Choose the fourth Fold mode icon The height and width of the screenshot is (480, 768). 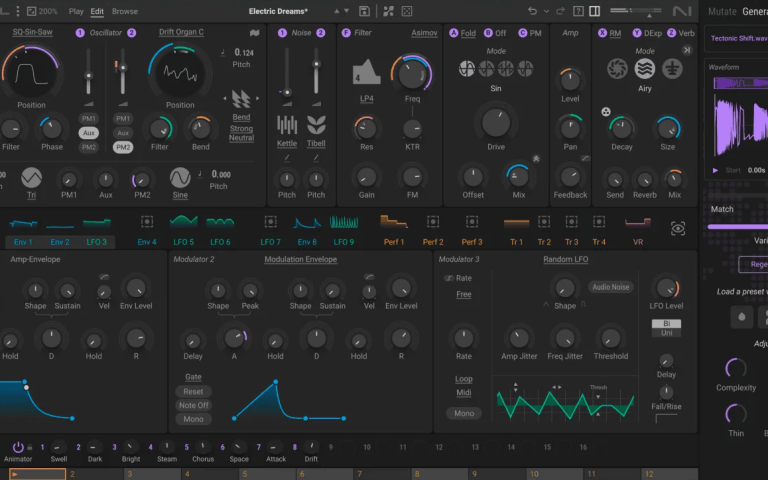(525, 69)
